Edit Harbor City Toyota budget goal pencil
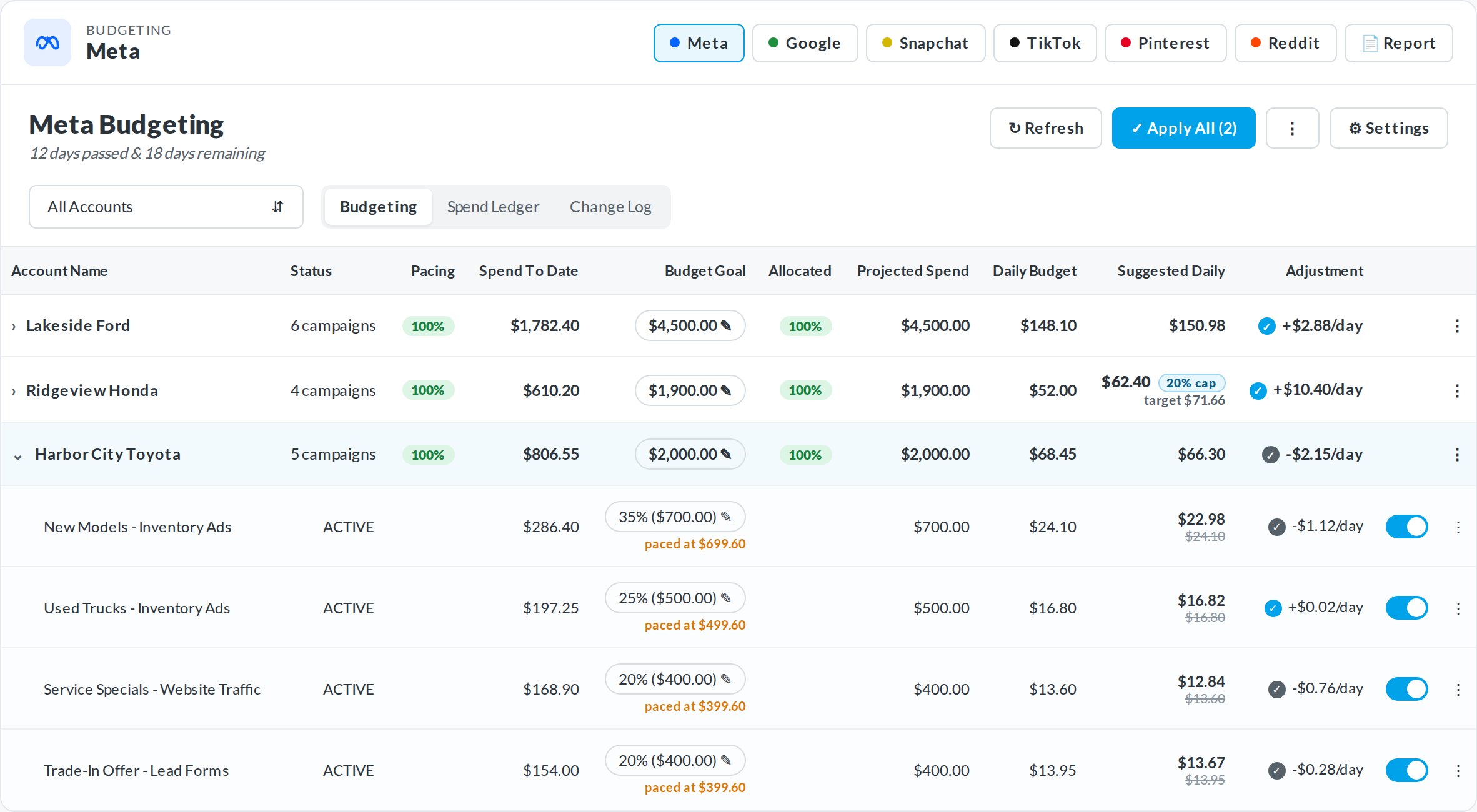 pyautogui.click(x=726, y=454)
